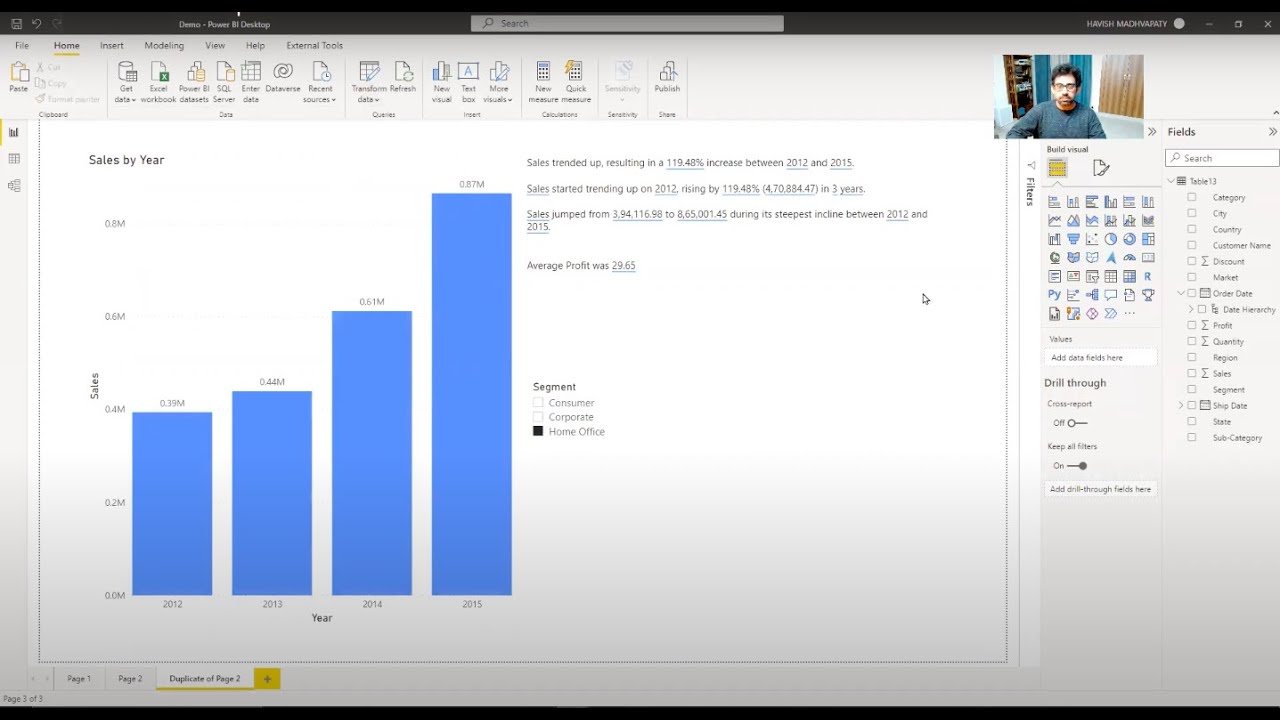Open More visuals dropdown

(x=498, y=82)
